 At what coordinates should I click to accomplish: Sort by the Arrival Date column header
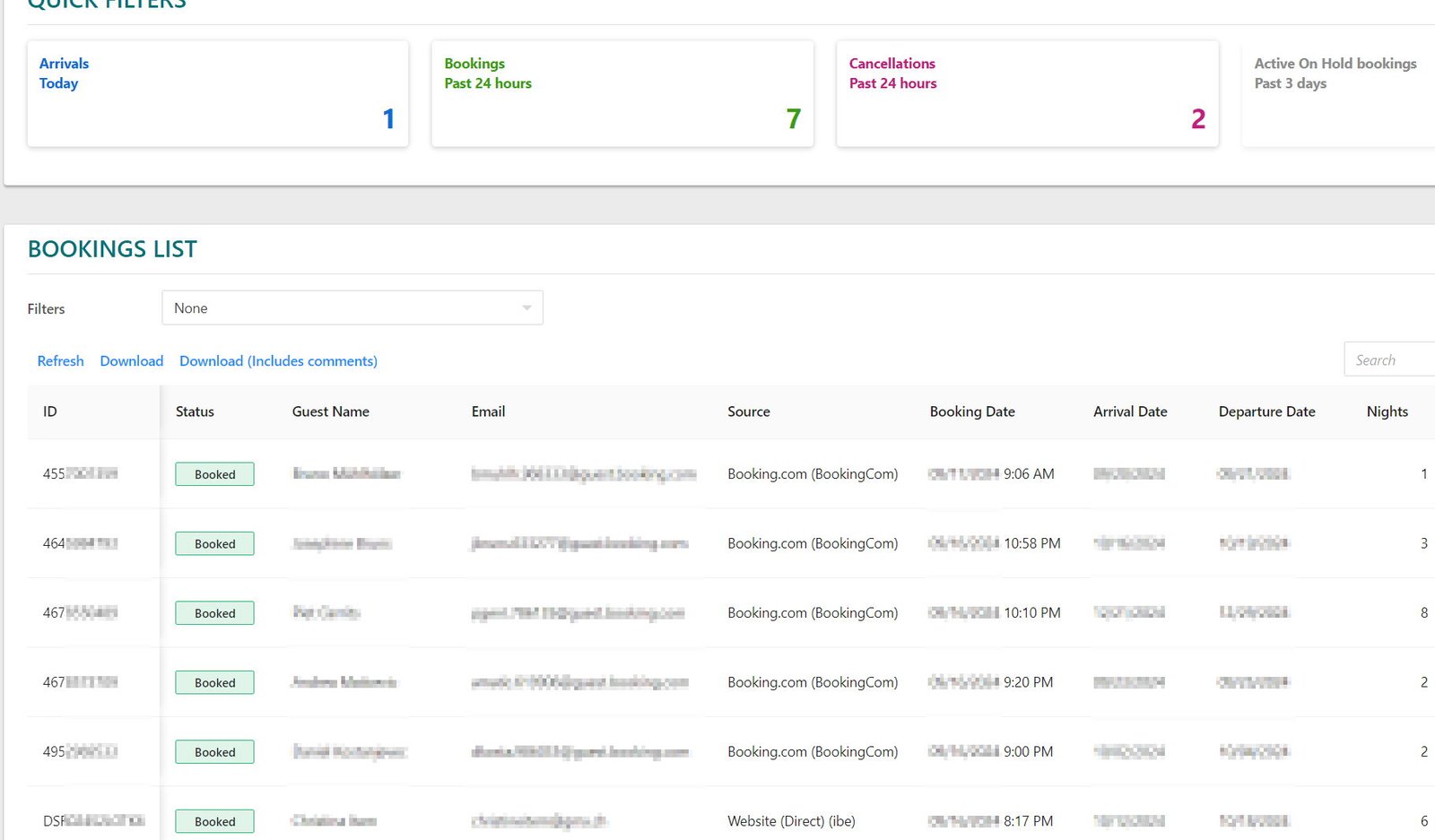point(1130,411)
